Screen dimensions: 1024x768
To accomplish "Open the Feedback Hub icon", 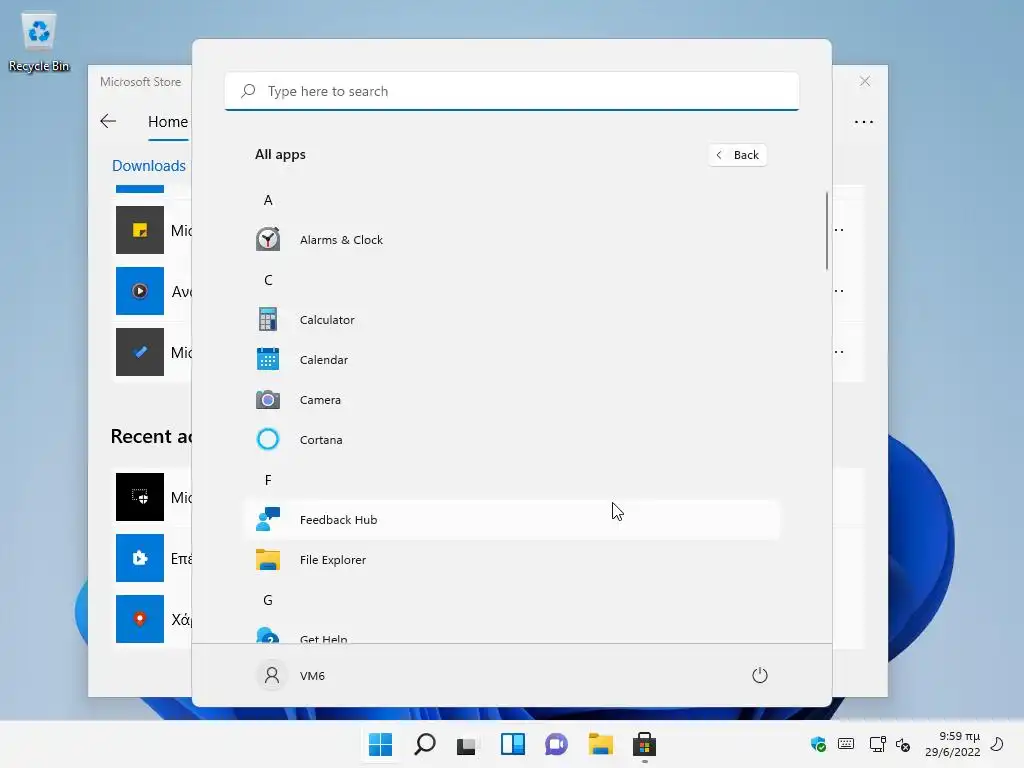I will pos(268,519).
